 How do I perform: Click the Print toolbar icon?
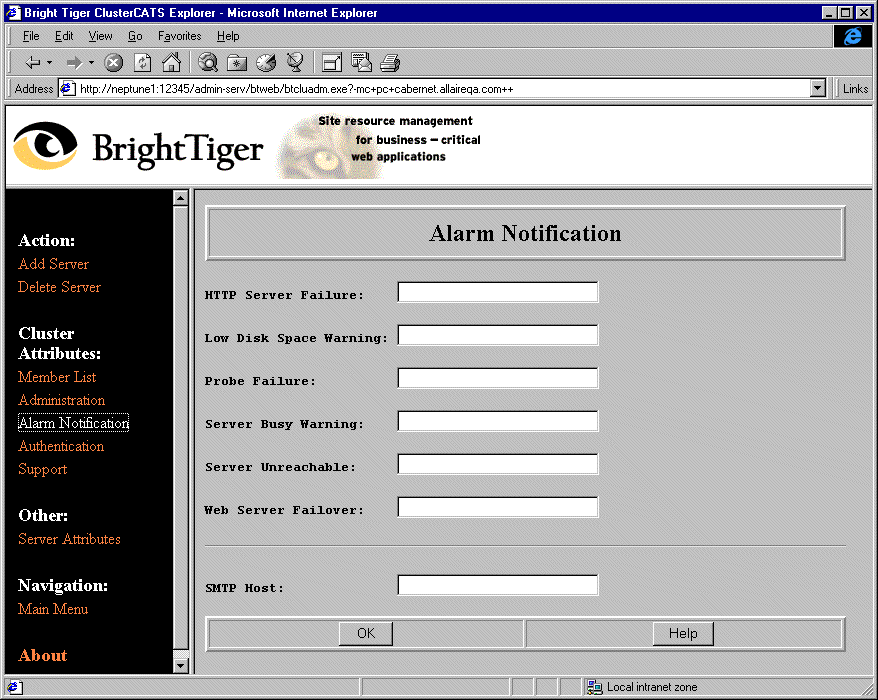(x=390, y=63)
